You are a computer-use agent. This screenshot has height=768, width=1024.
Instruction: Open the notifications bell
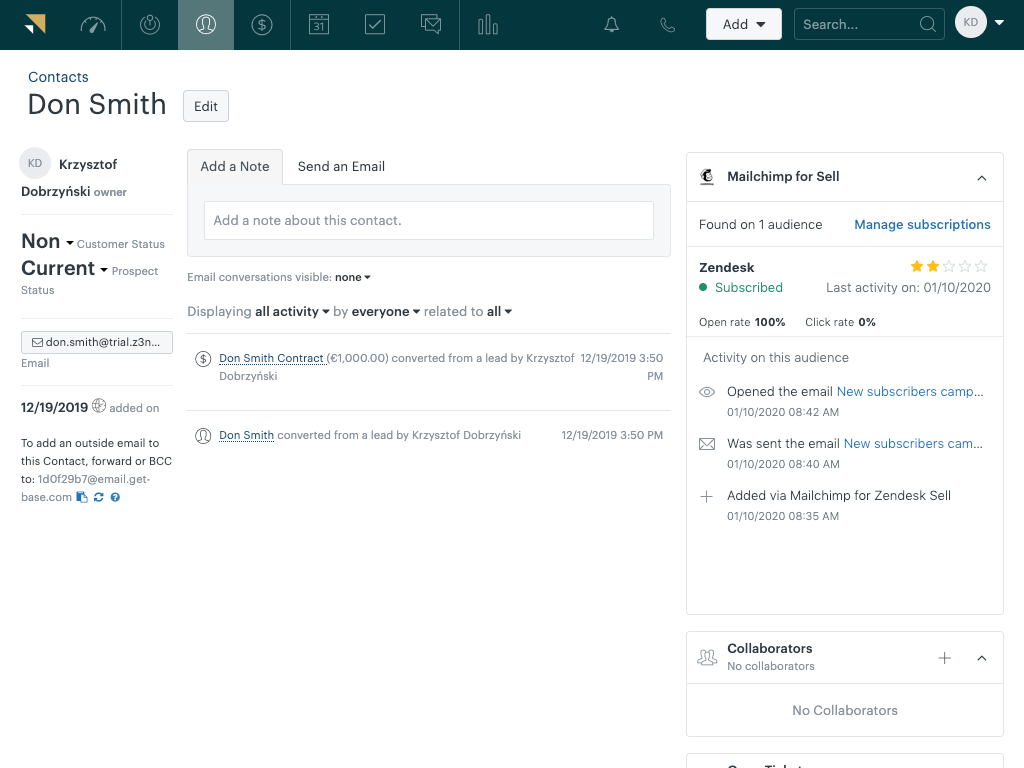point(611,22)
